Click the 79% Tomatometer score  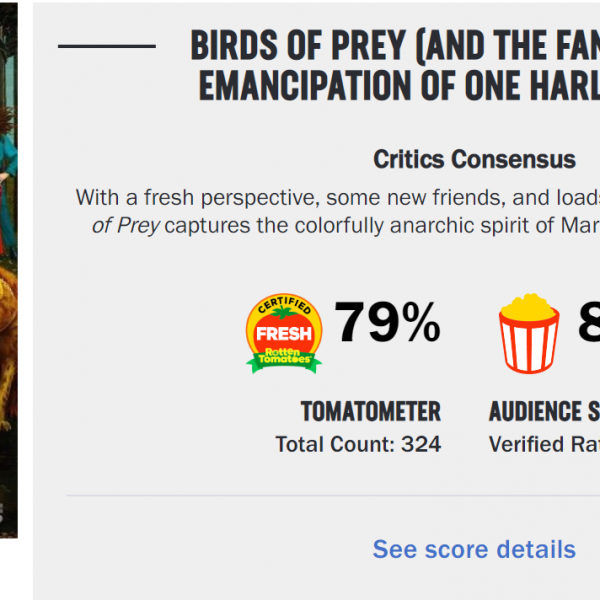(387, 323)
